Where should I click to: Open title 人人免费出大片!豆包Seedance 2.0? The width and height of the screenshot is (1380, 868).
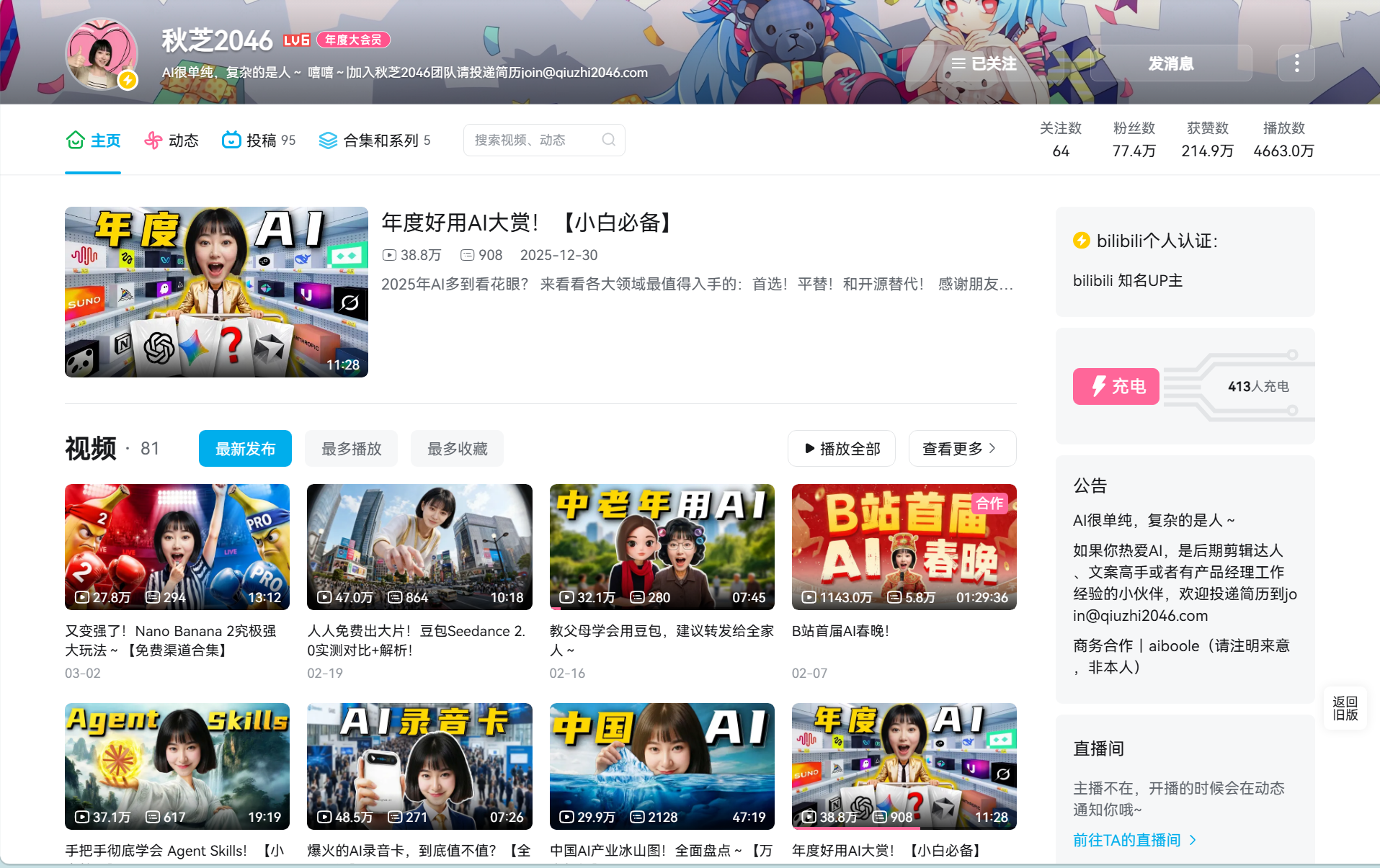417,640
